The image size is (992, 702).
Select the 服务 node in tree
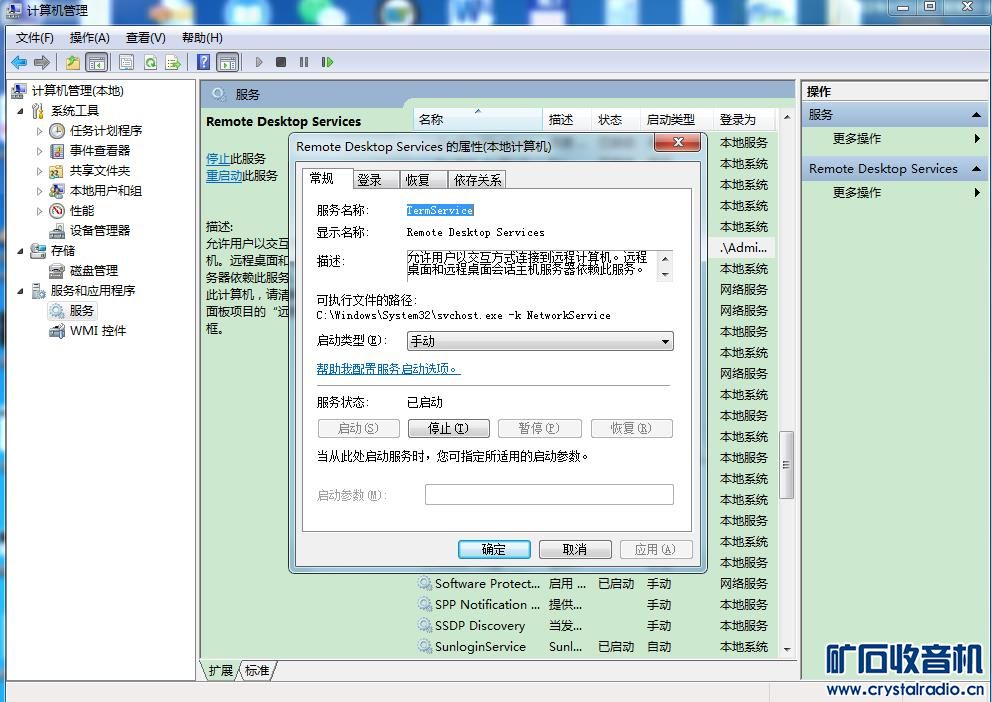pos(82,311)
